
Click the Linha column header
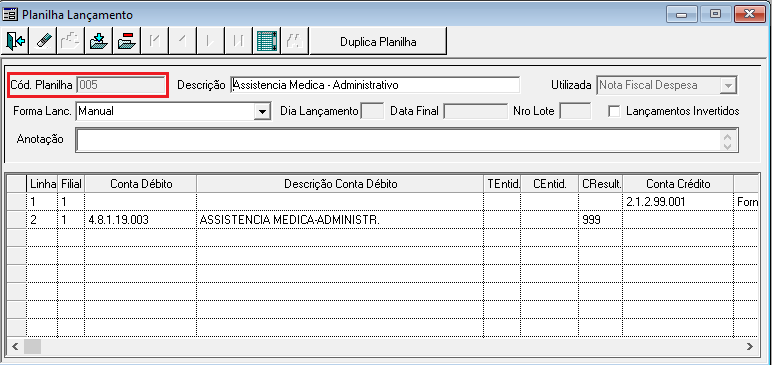point(42,184)
